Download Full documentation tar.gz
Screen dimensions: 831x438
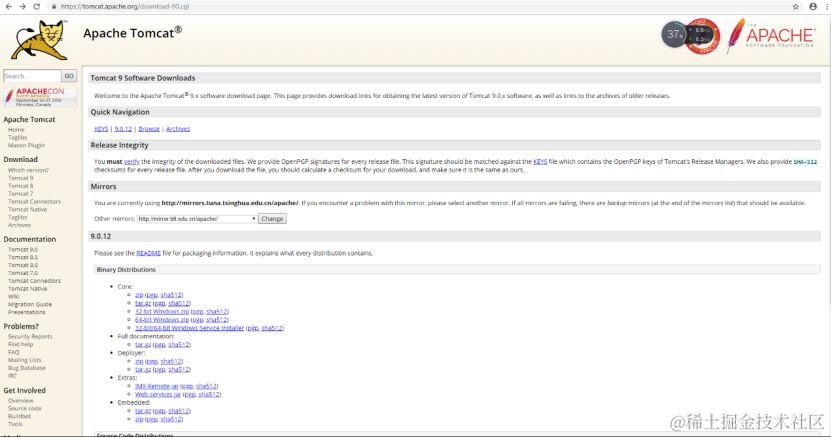pyautogui.click(x=143, y=345)
